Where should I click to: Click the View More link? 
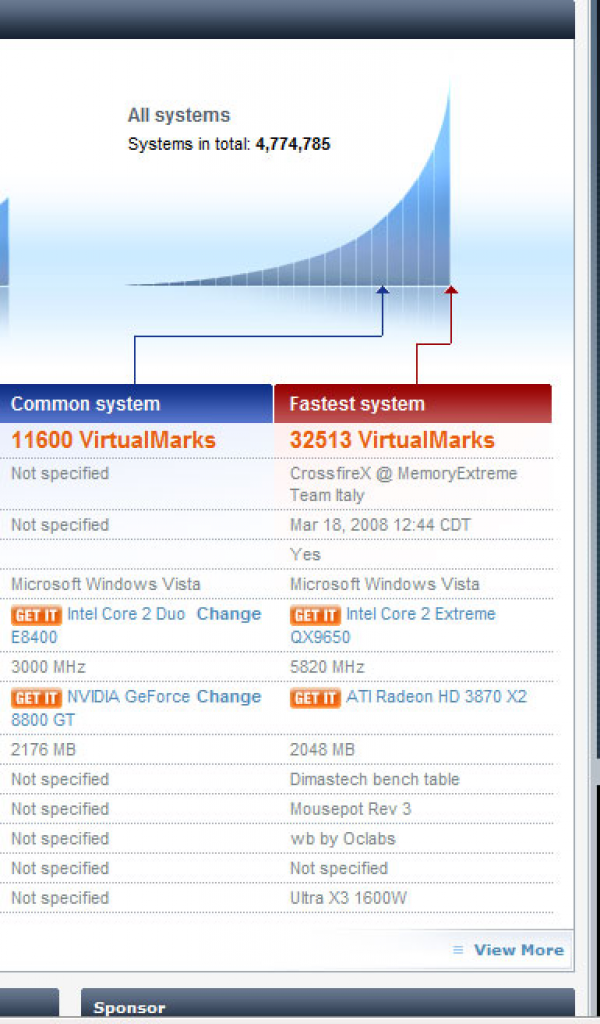point(518,950)
